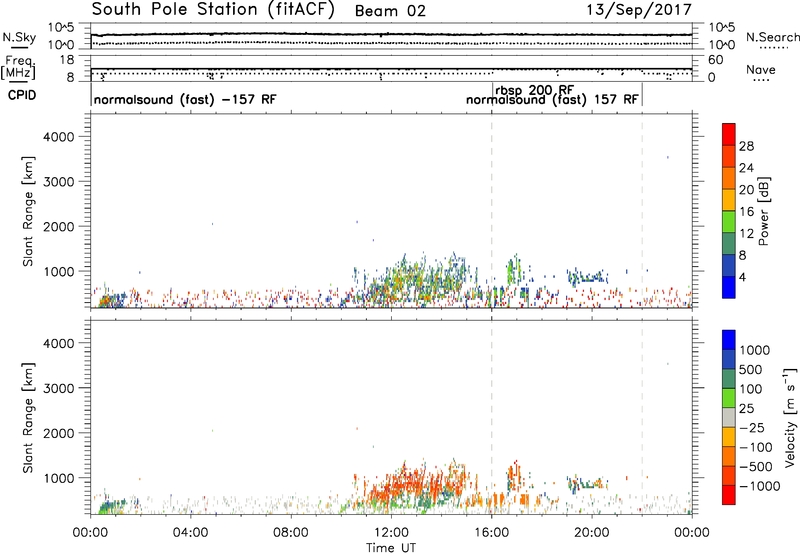Click the 'Beam 02' label
The height and width of the screenshot is (554, 800).
(x=390, y=11)
